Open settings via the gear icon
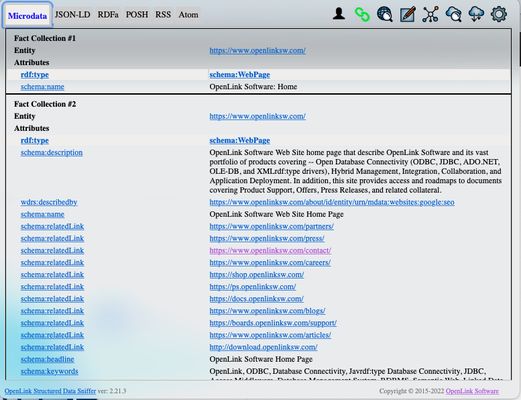 pyautogui.click(x=499, y=15)
